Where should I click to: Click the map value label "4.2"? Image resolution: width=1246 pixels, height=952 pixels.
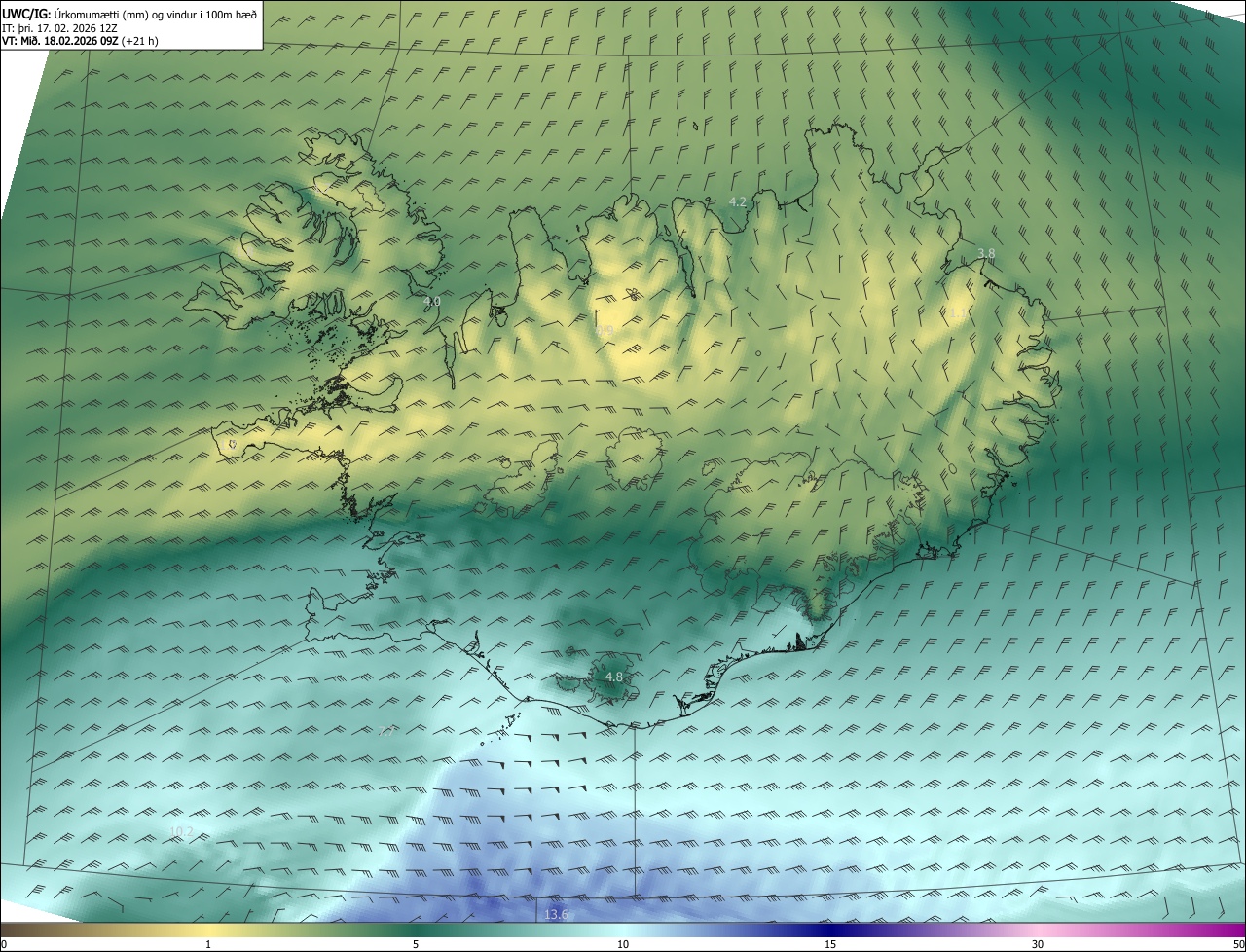[738, 202]
